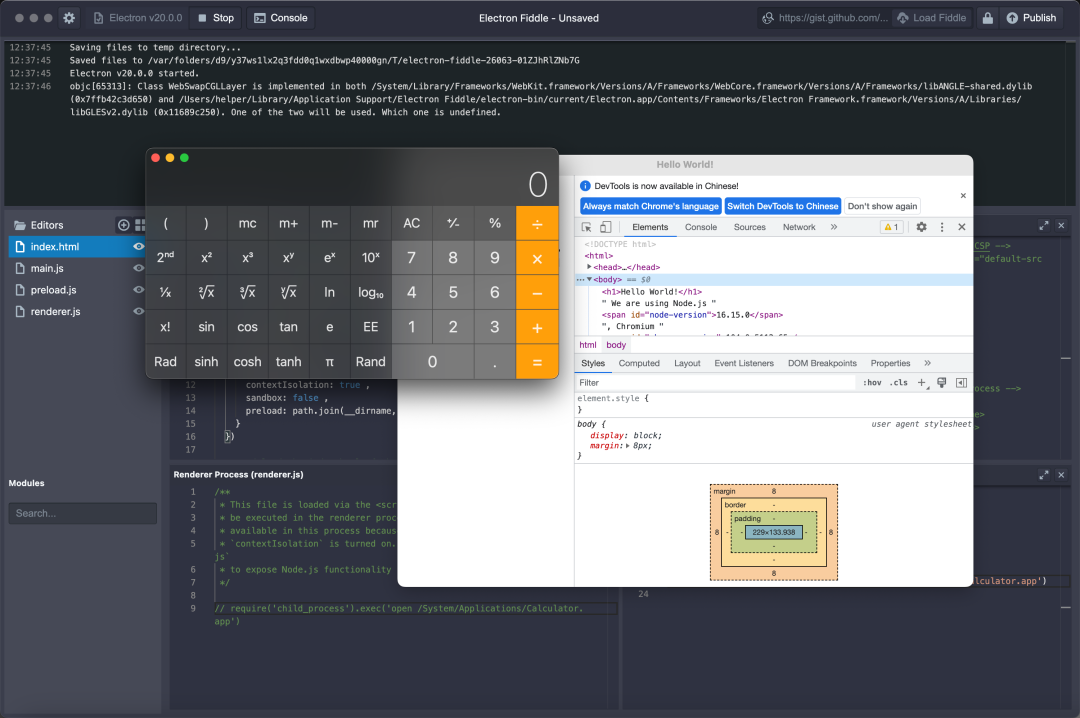
Task: Open the DevTools three-dot menu
Action: pyautogui.click(x=942, y=228)
